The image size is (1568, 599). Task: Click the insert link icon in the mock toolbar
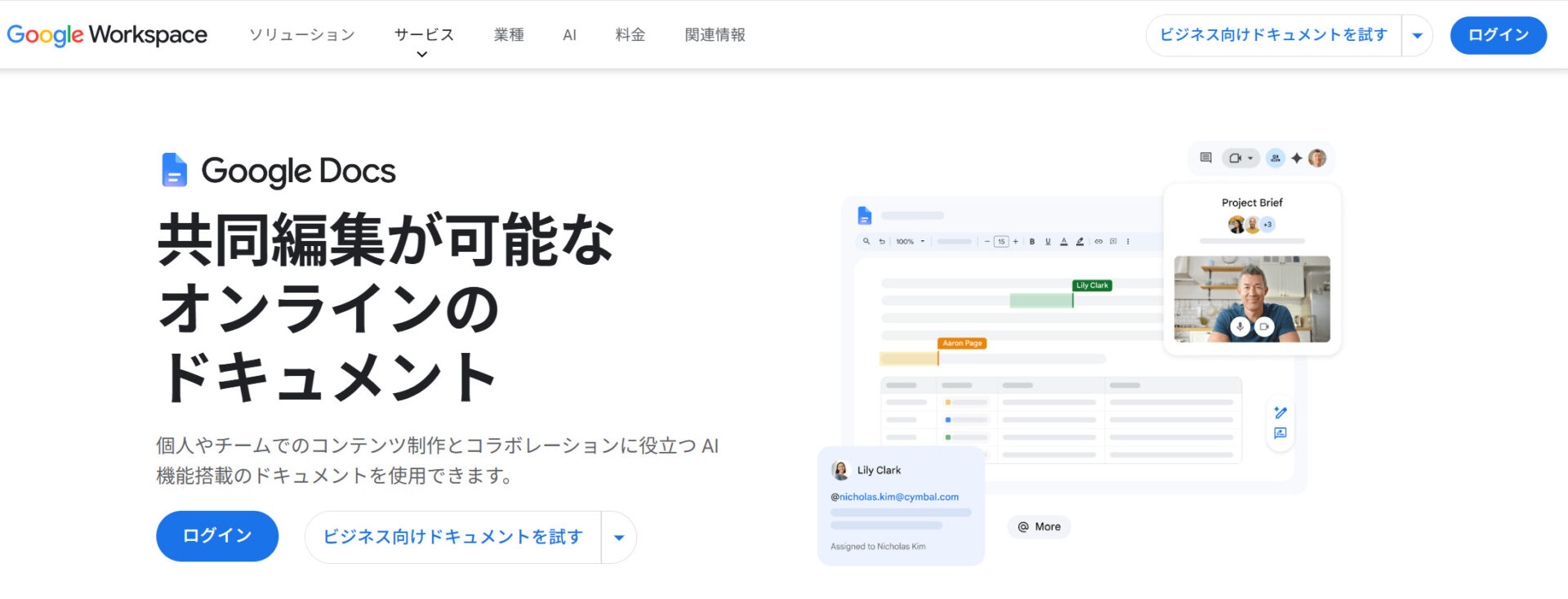pyautogui.click(x=1098, y=241)
